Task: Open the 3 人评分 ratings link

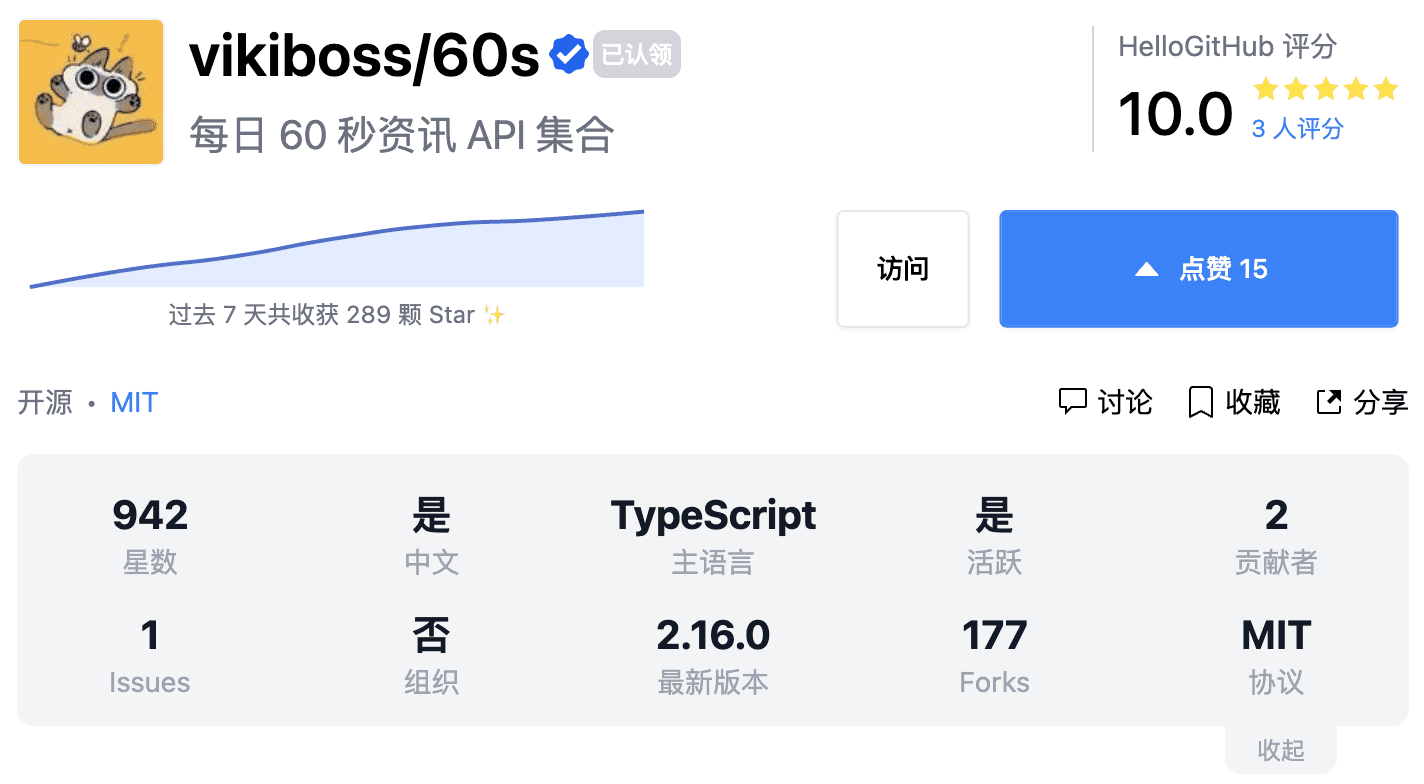Action: pyautogui.click(x=1297, y=129)
